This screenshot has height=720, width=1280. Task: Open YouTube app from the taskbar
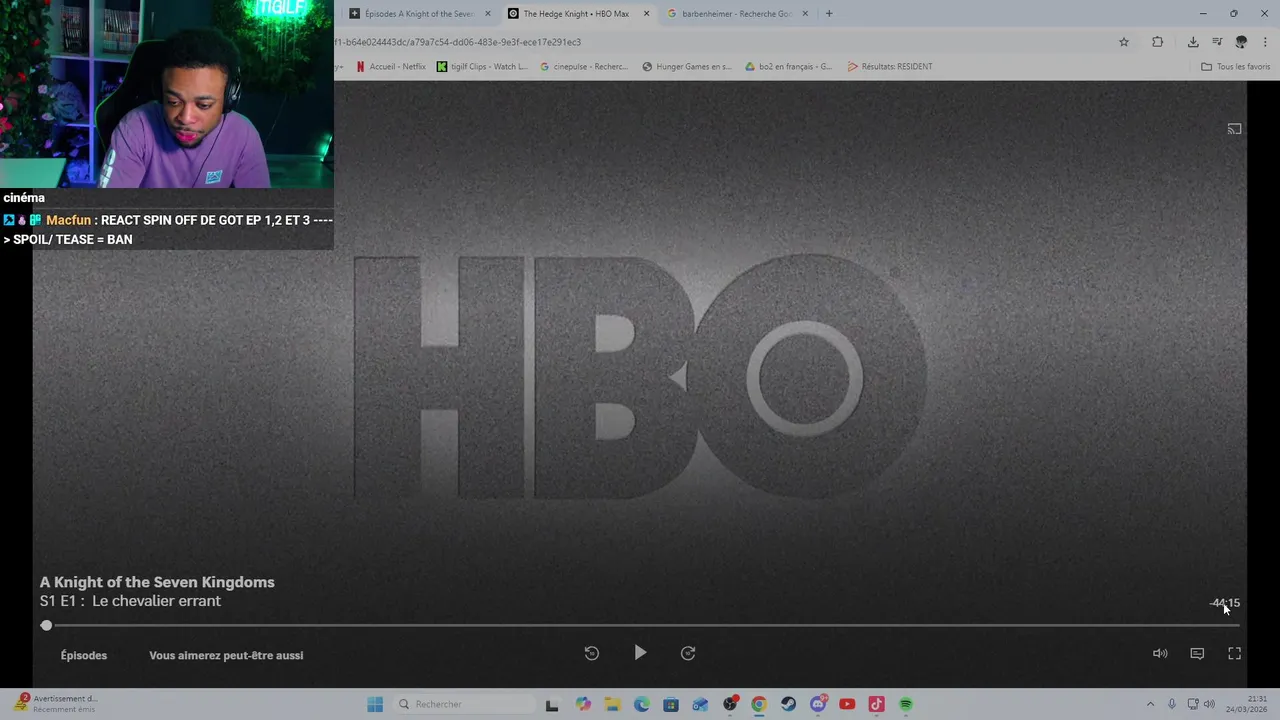[x=847, y=704]
